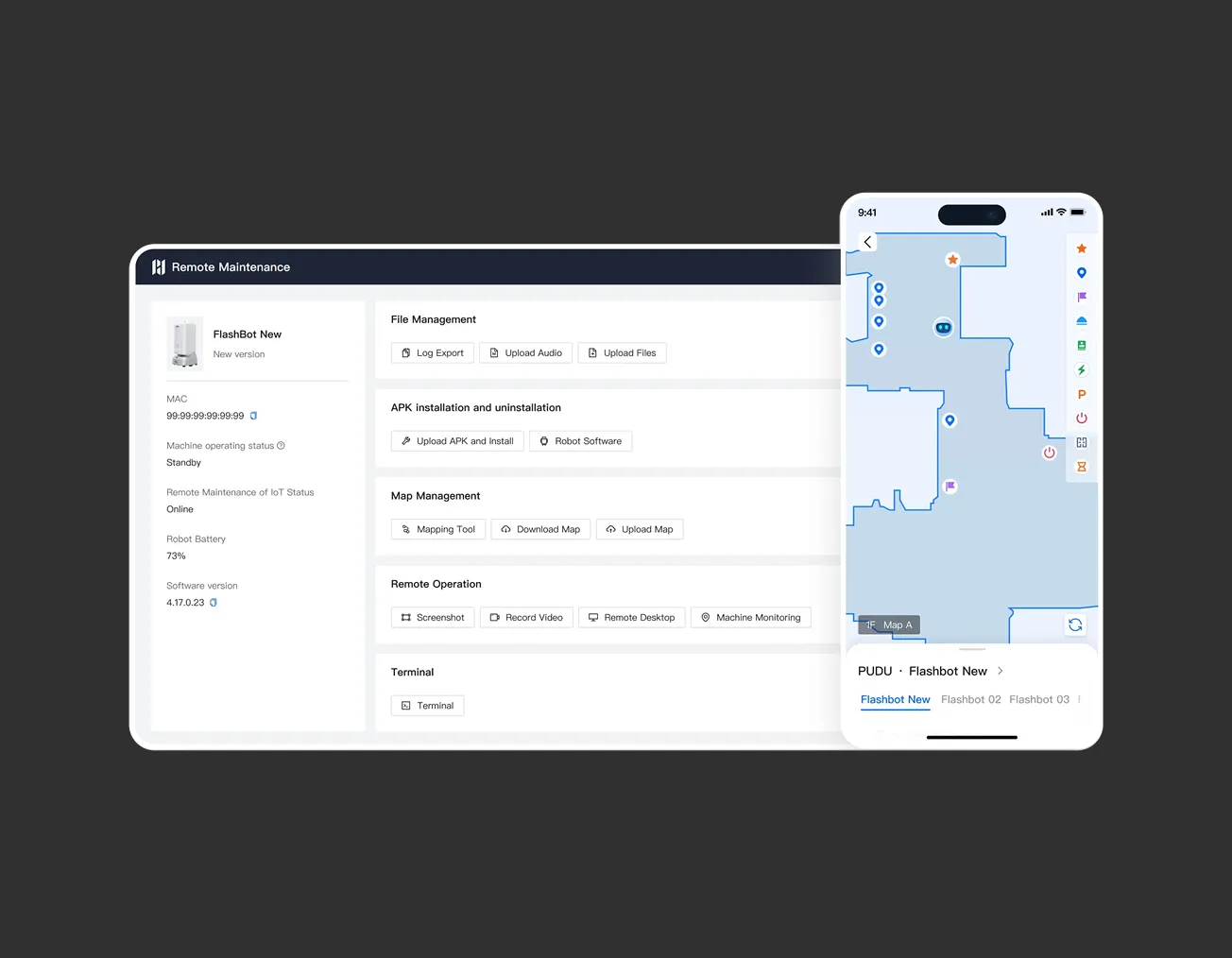Open the 1F Map A floor selector
This screenshot has width=1232, height=958.
889,624
